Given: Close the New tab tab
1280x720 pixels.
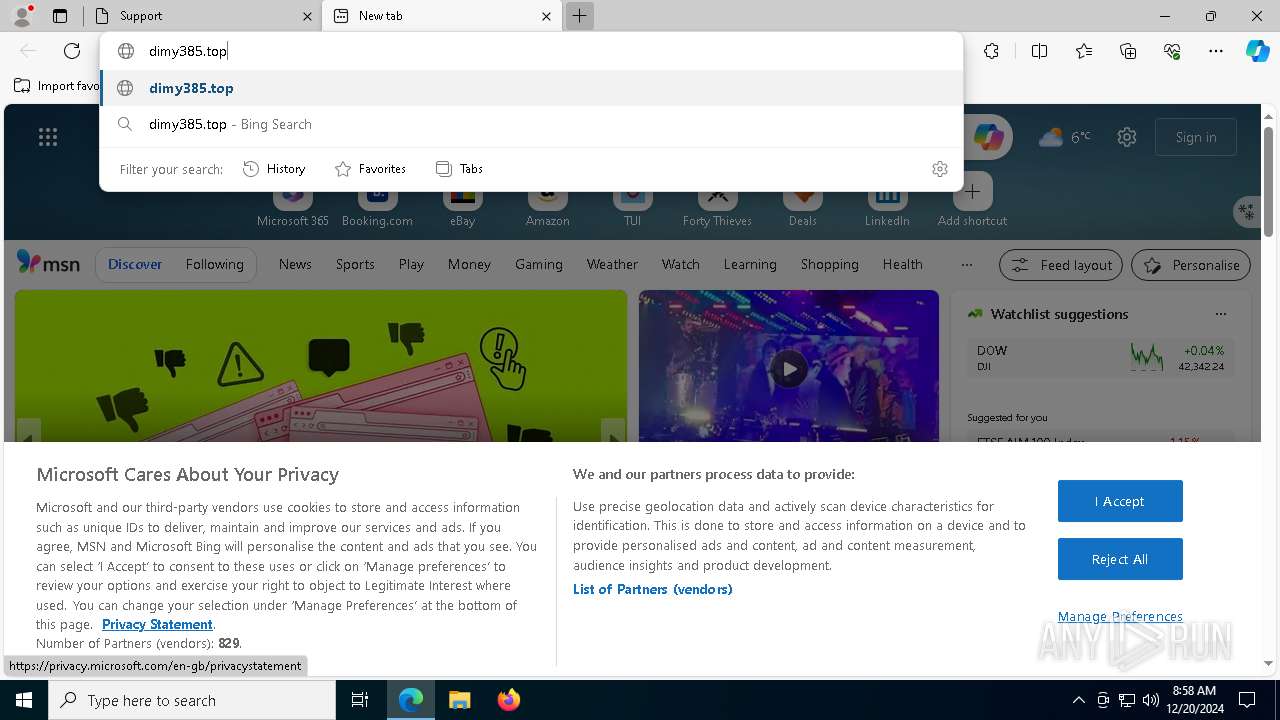Looking at the screenshot, I should tap(546, 16).
